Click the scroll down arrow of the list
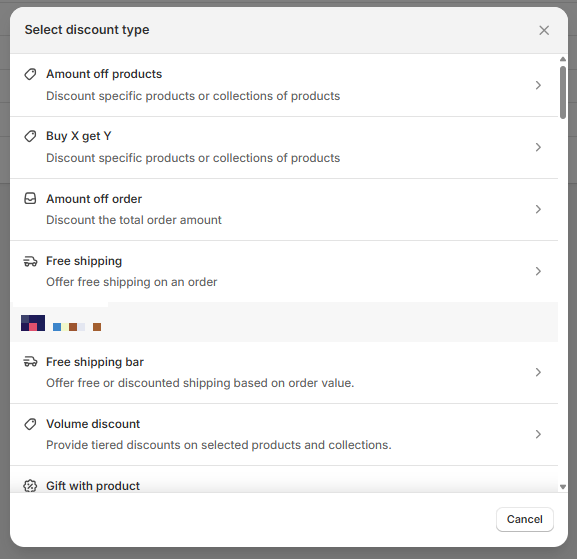This screenshot has width=577, height=559. (563, 487)
